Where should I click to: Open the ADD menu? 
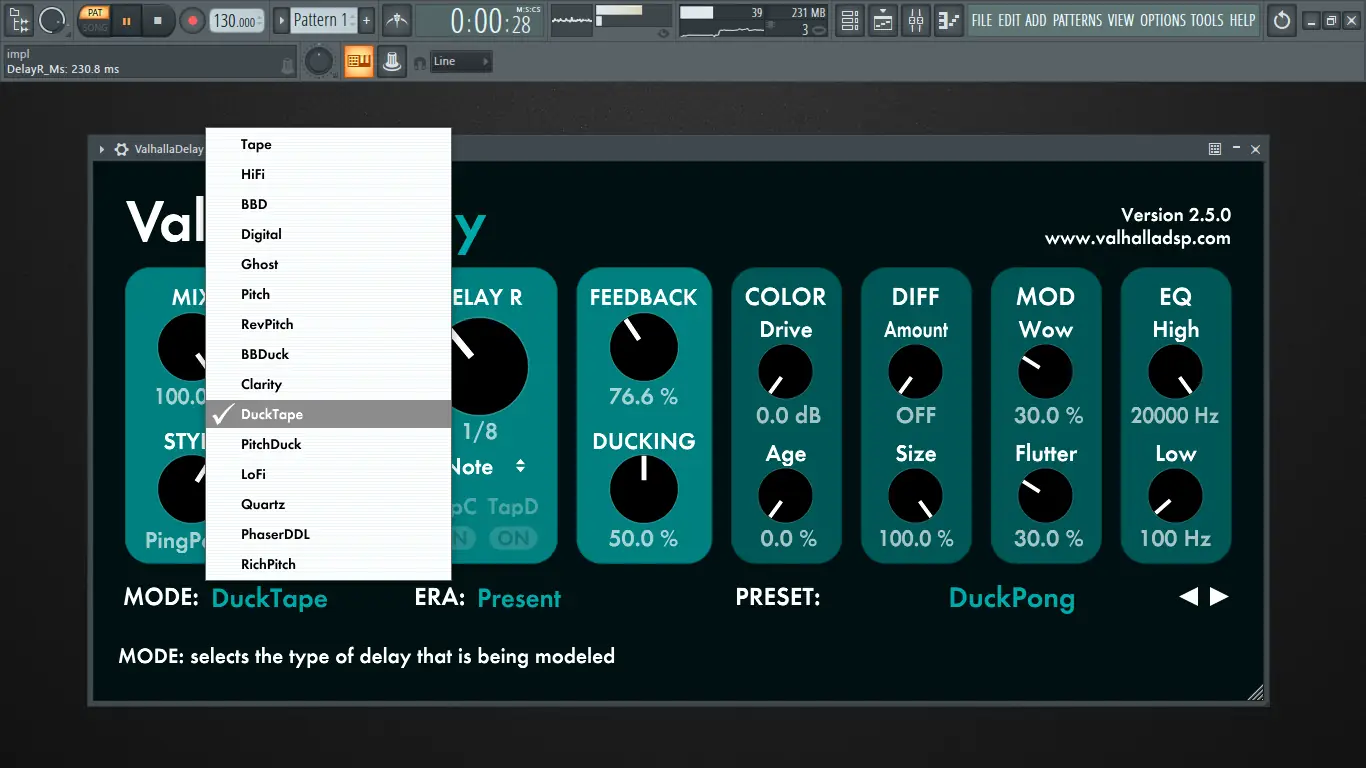tap(1036, 20)
